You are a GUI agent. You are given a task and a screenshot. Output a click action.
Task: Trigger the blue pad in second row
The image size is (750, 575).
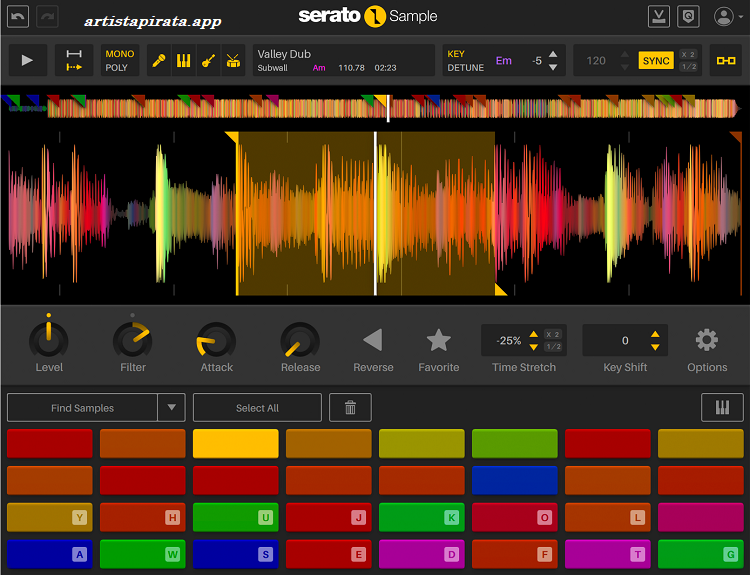click(515, 480)
